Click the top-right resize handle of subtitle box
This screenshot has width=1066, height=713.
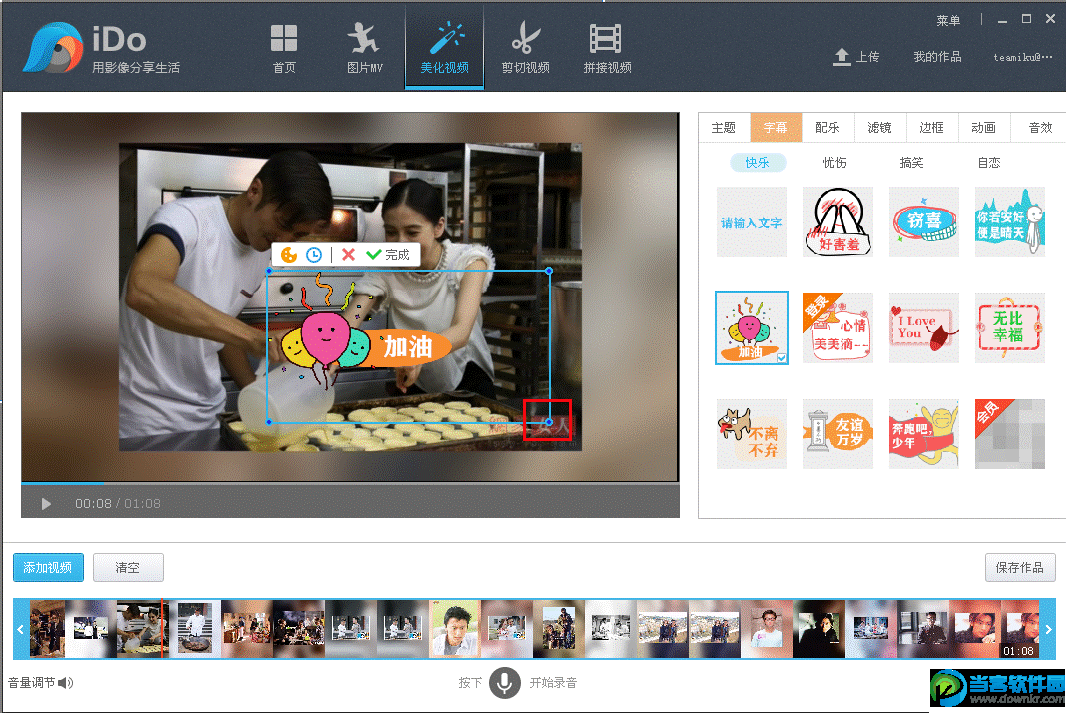(549, 271)
